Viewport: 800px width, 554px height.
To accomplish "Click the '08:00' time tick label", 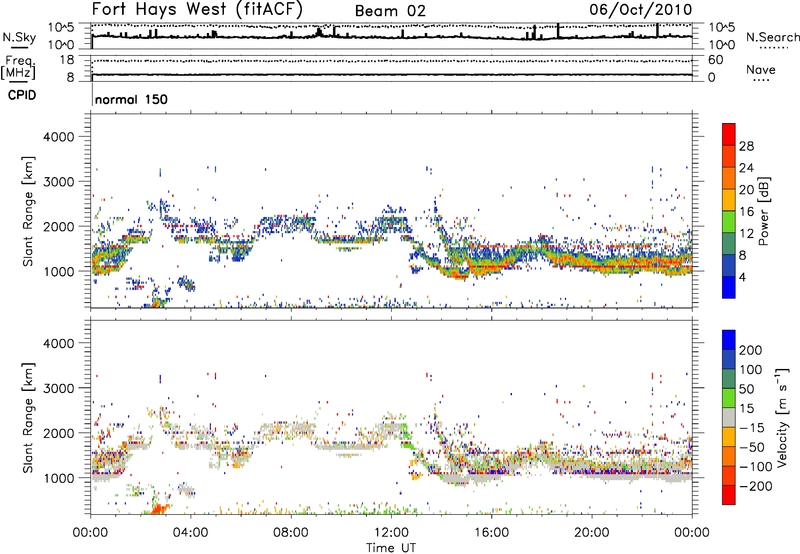I will pyautogui.click(x=291, y=533).
